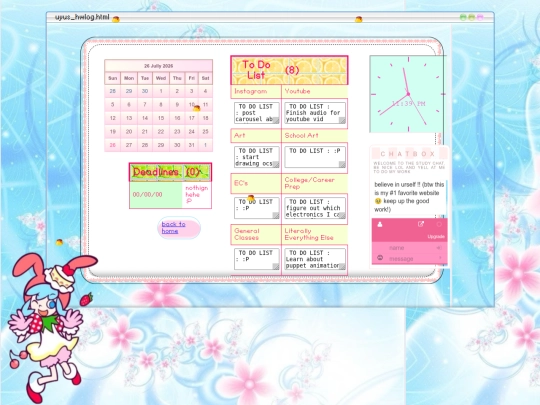Click the '26 July 2026' calendar title
The image size is (540, 405).
pyautogui.click(x=158, y=66)
